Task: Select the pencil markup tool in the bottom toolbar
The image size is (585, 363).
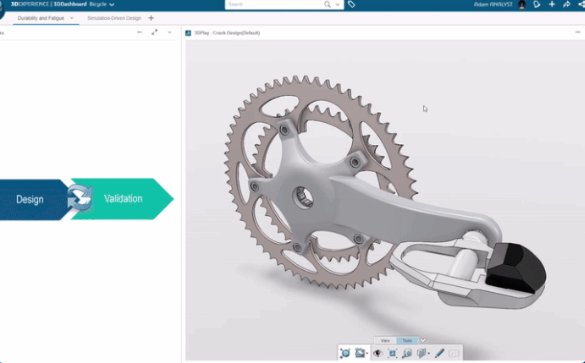Action: pyautogui.click(x=439, y=353)
